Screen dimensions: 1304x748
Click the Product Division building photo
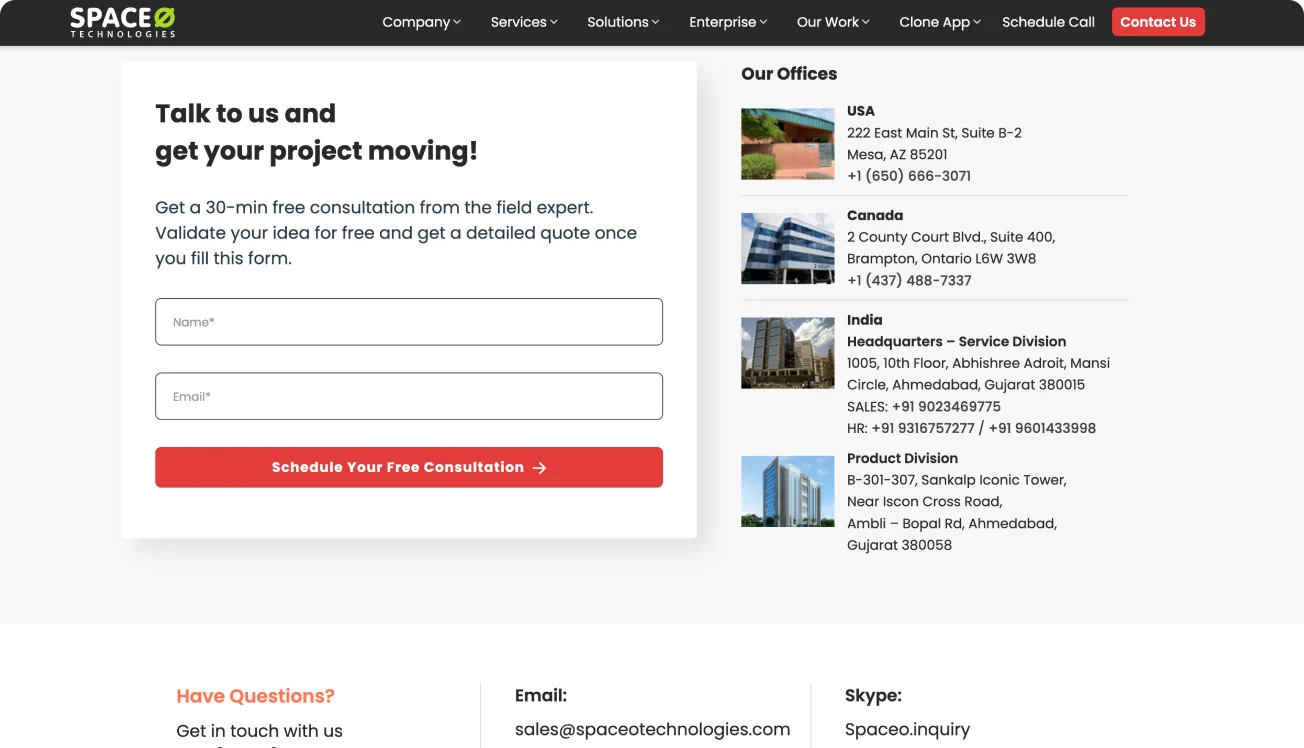tap(788, 491)
